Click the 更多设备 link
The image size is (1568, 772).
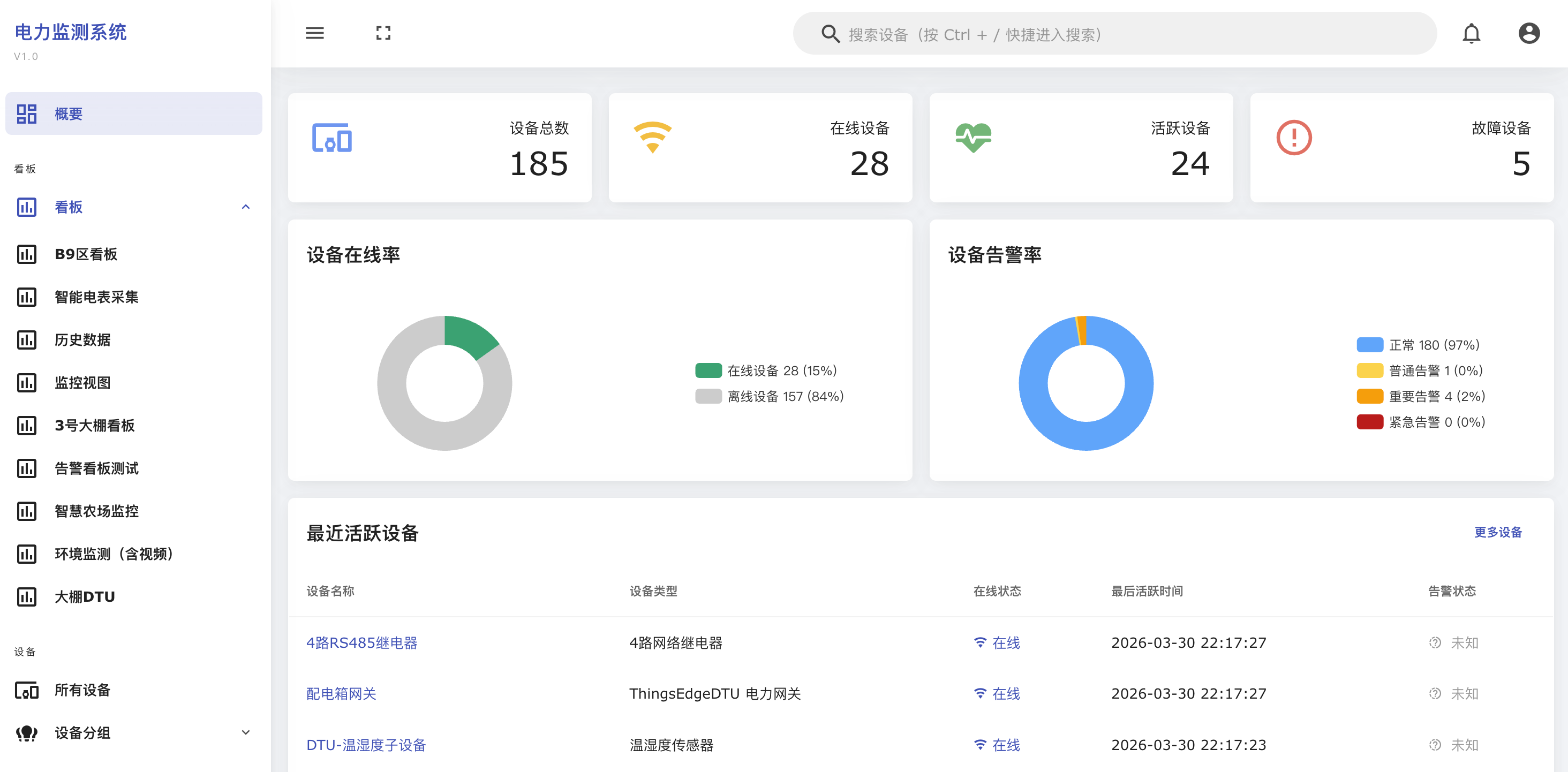click(x=1497, y=532)
